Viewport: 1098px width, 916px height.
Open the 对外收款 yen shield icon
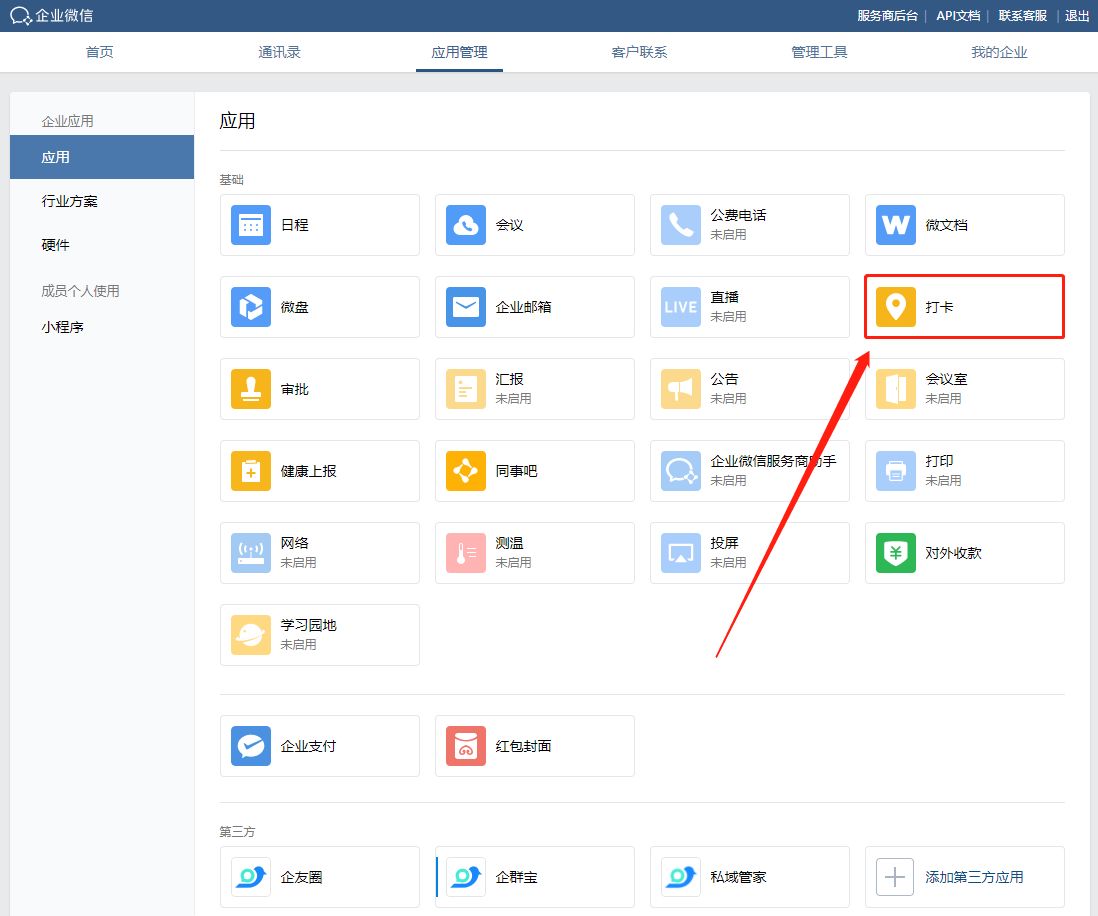895,553
